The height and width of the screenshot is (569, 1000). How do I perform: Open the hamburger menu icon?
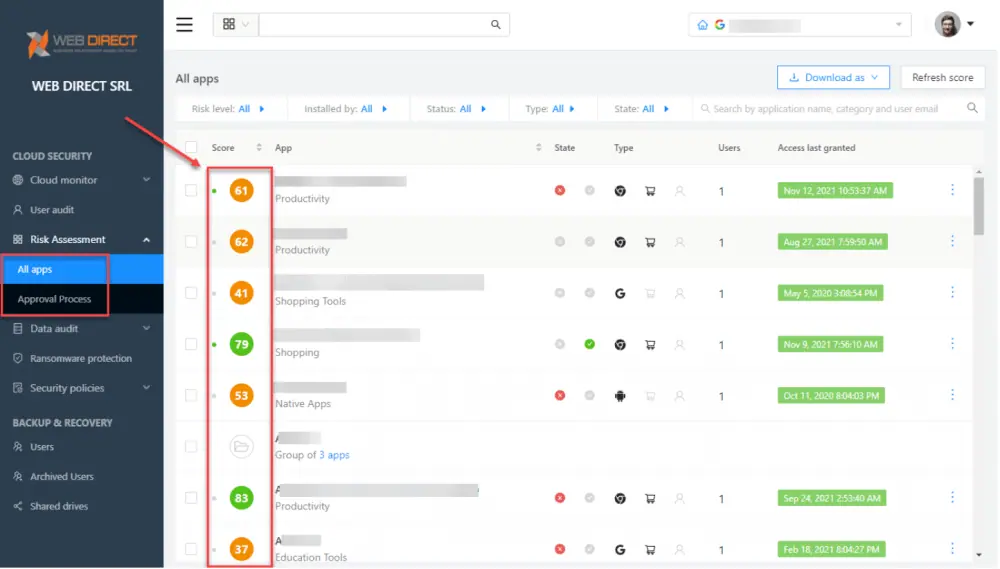[184, 25]
